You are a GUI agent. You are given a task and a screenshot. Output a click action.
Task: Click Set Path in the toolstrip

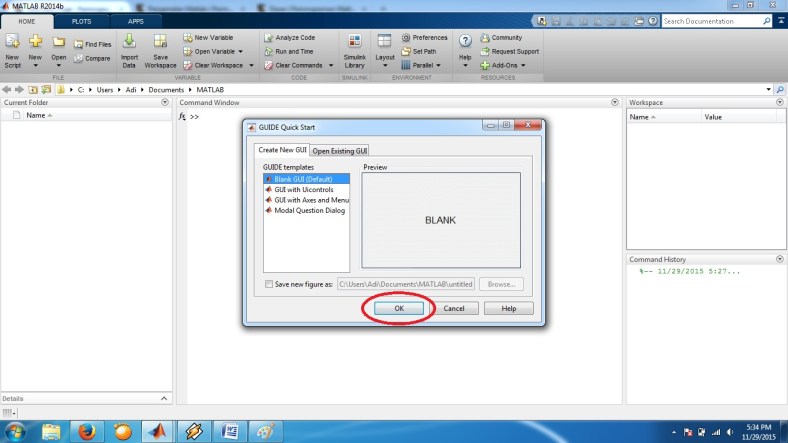tap(419, 51)
